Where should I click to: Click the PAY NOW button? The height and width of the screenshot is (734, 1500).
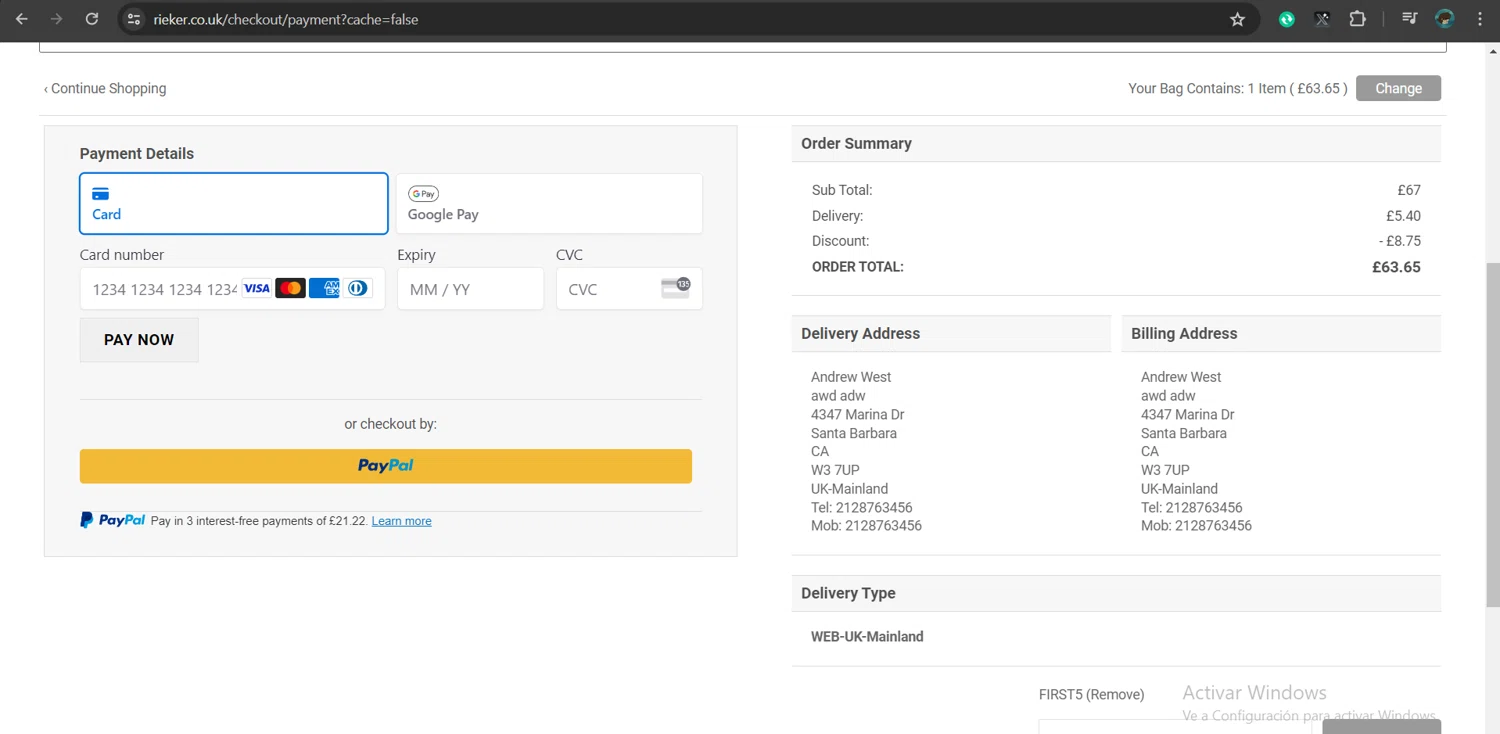139,340
